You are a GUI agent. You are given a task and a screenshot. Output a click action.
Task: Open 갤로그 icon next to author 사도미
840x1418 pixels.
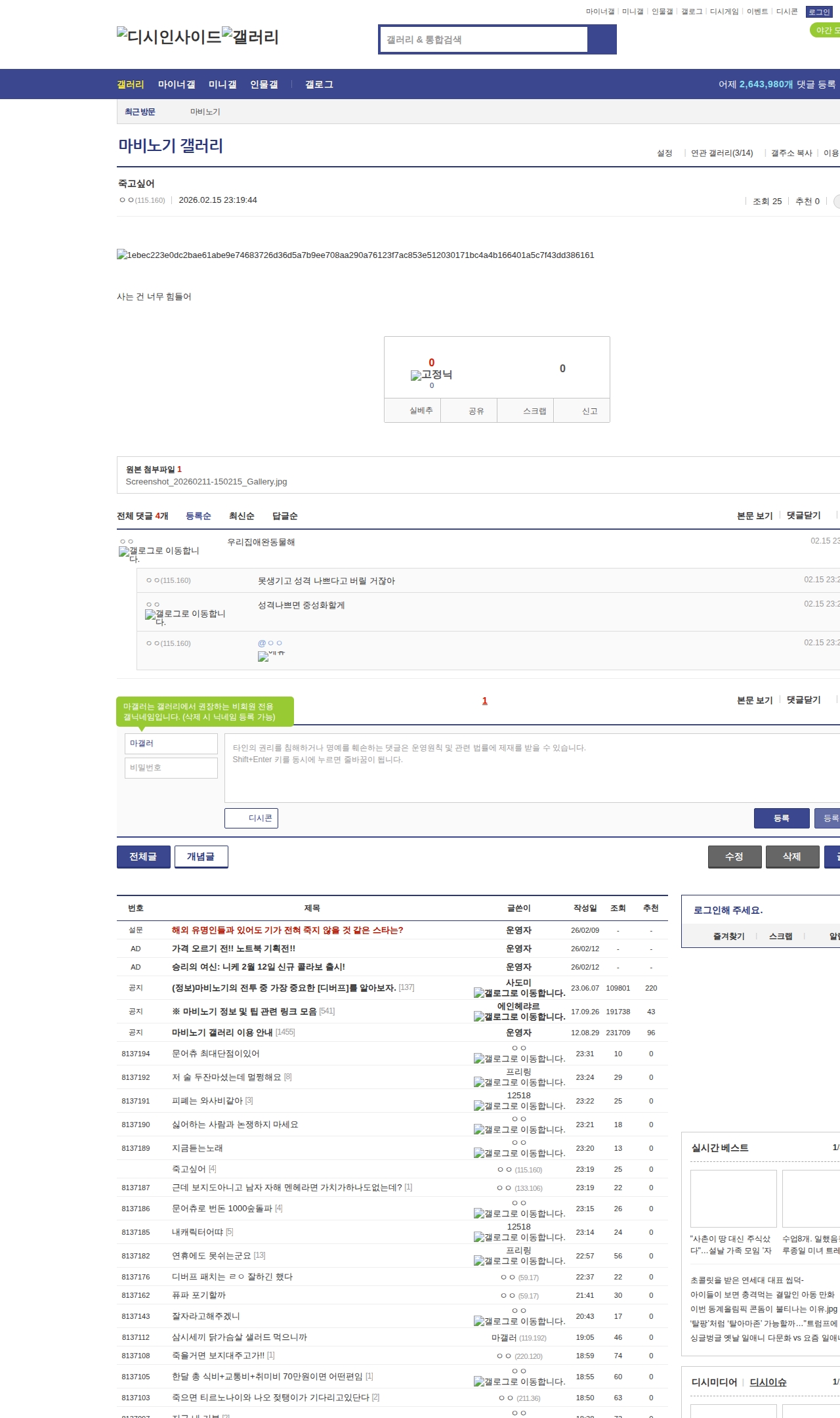[x=519, y=993]
